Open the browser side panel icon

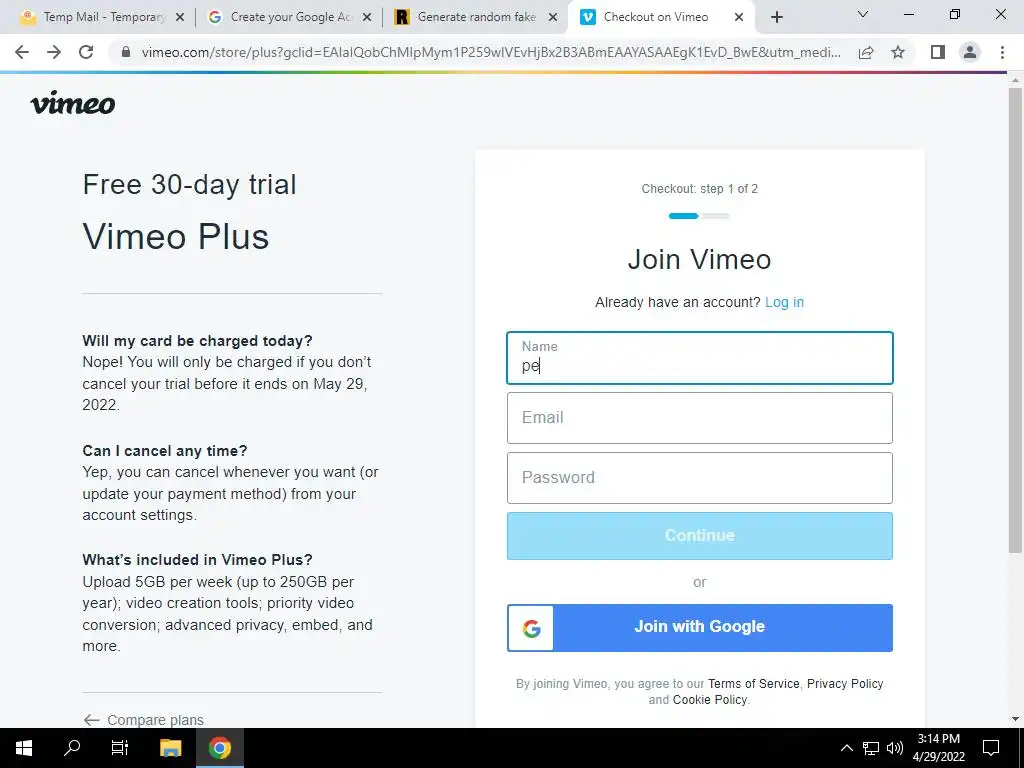938,52
